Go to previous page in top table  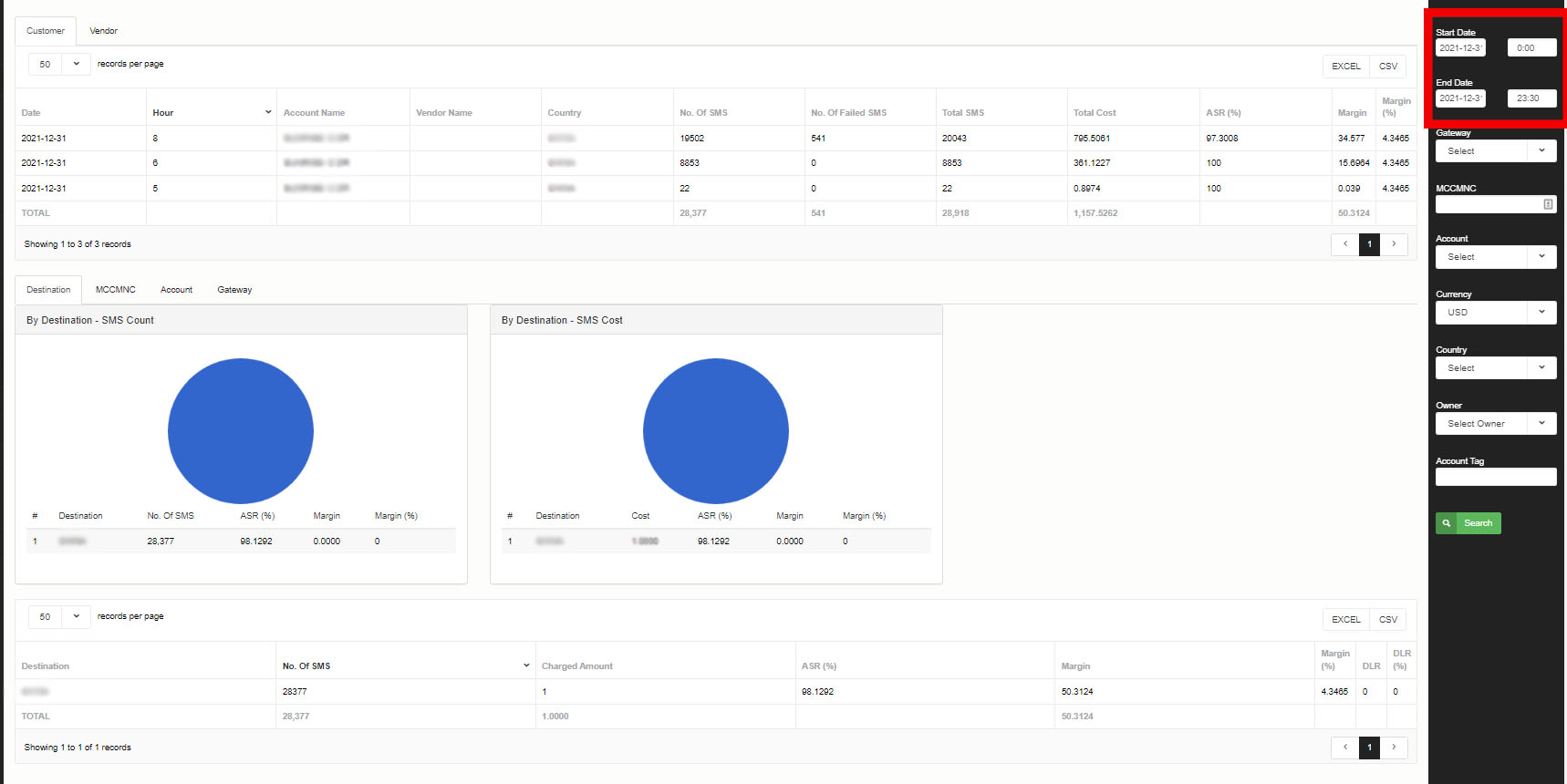pos(1345,244)
